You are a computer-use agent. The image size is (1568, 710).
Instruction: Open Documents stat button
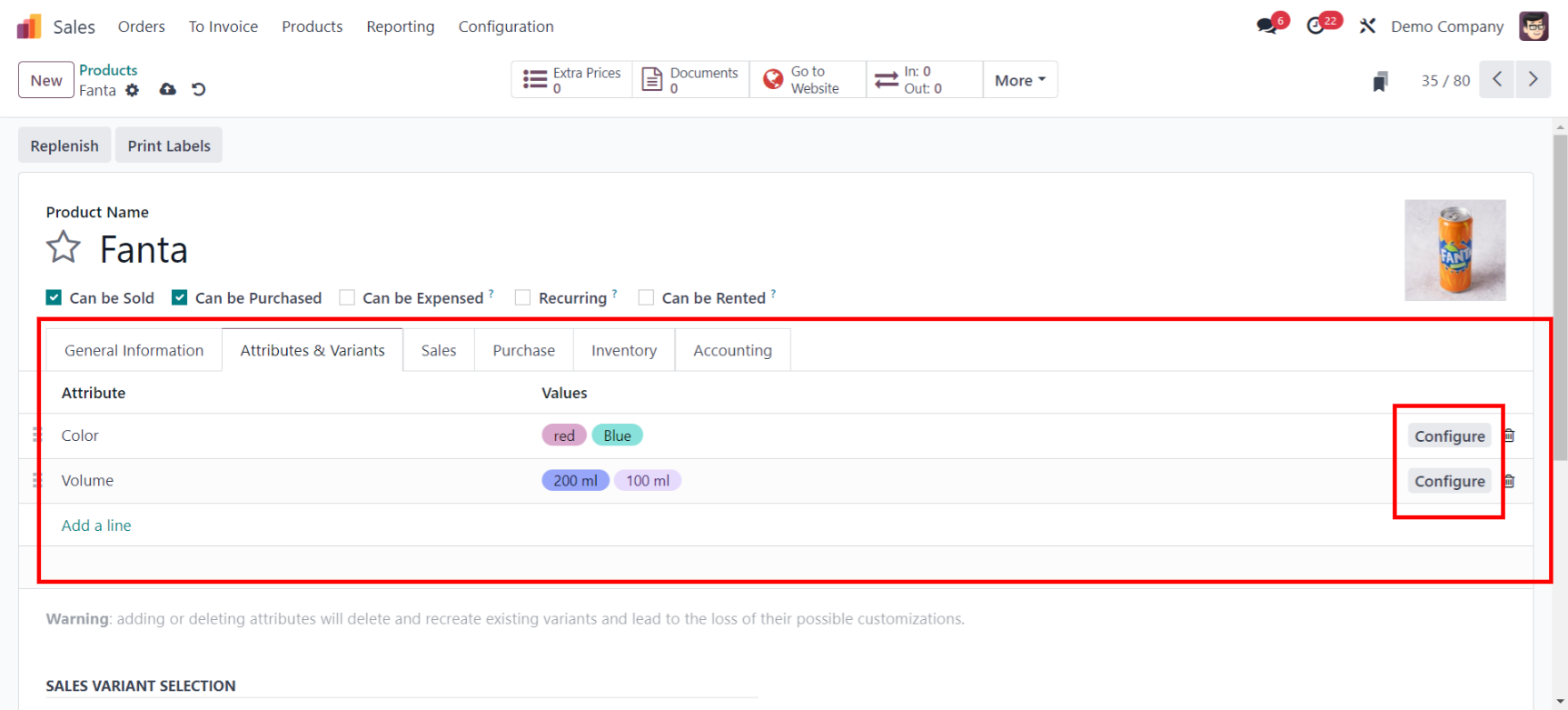690,80
